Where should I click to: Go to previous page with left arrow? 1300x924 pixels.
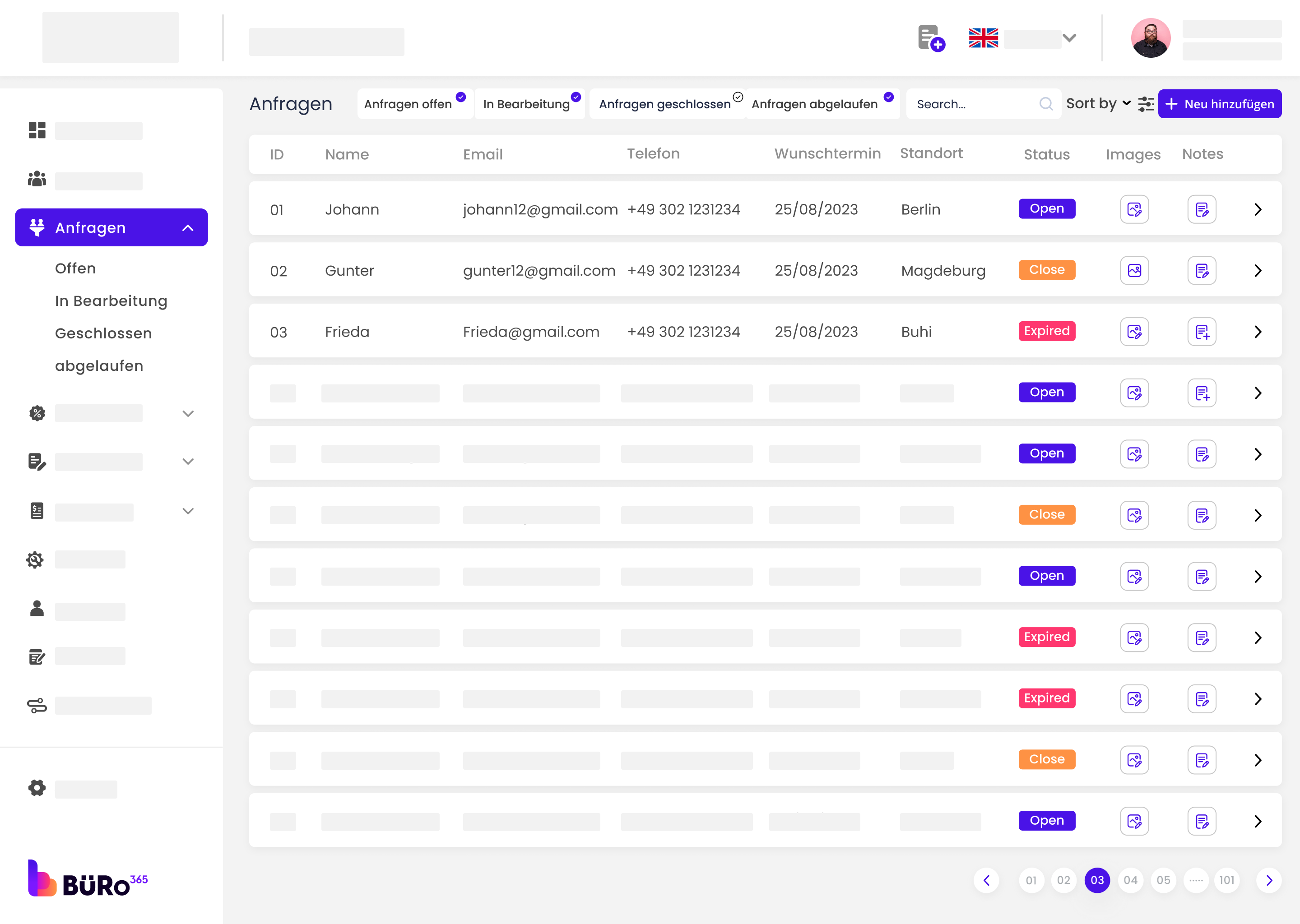pos(986,880)
